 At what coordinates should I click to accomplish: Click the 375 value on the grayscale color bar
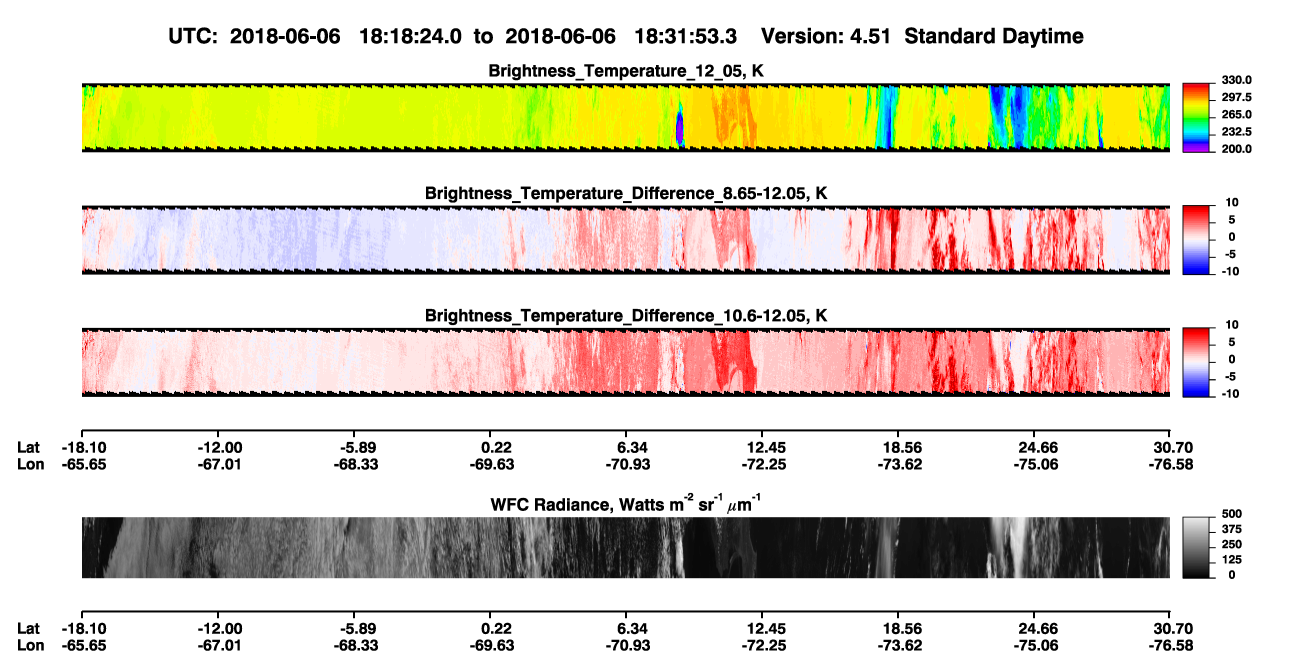(x=1230, y=529)
